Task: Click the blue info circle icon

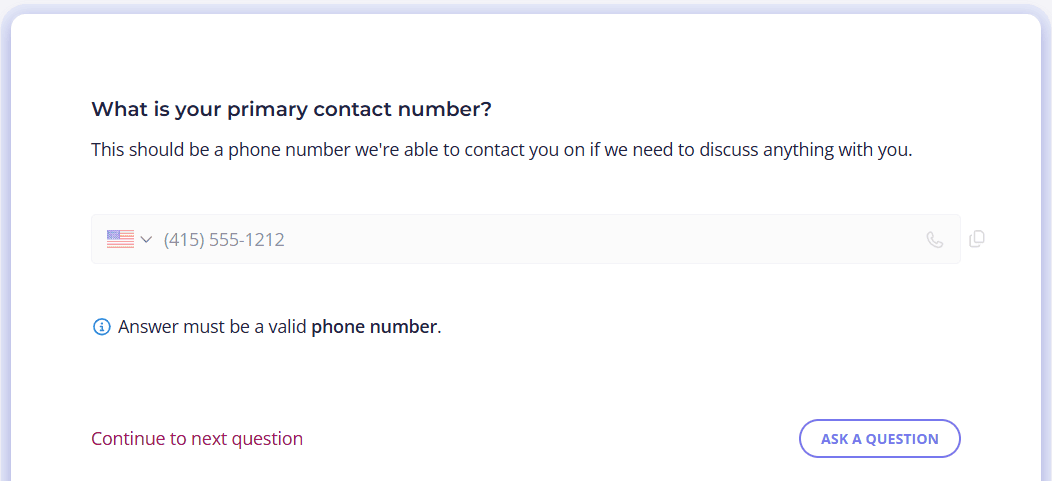Action: (x=101, y=327)
